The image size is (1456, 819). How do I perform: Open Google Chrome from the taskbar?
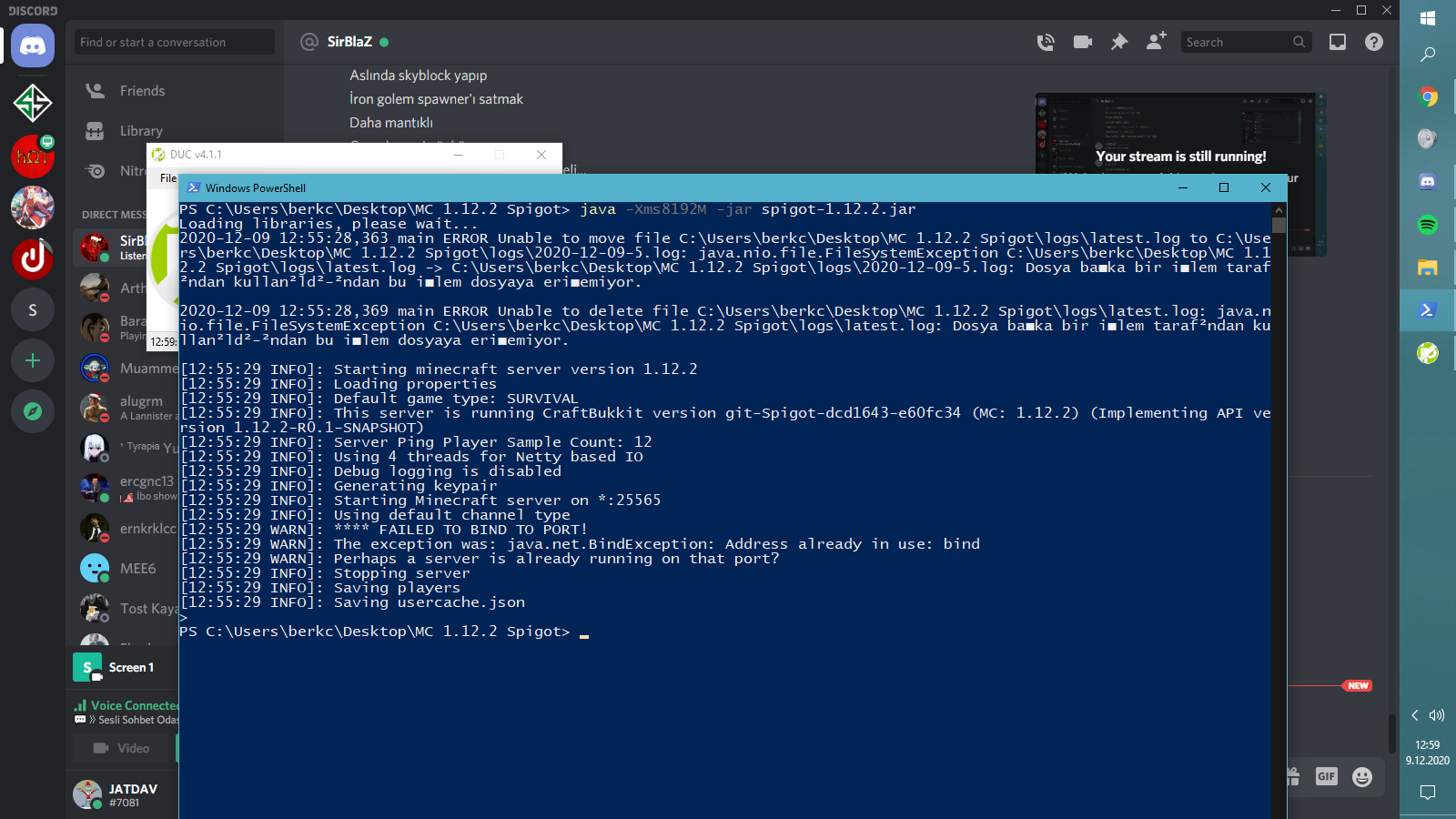[x=1428, y=96]
